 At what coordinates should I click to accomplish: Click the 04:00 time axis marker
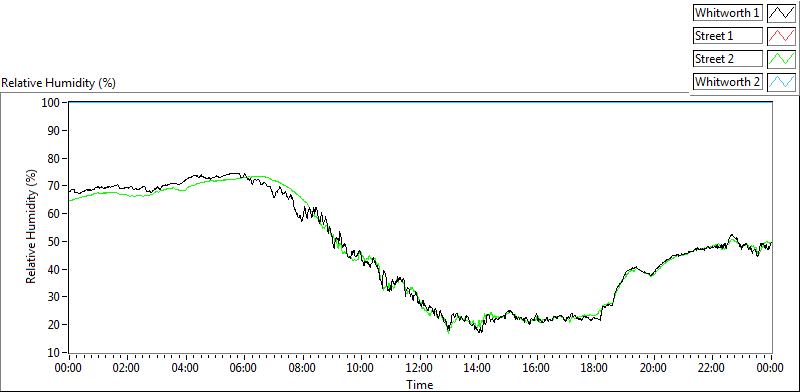point(186,367)
